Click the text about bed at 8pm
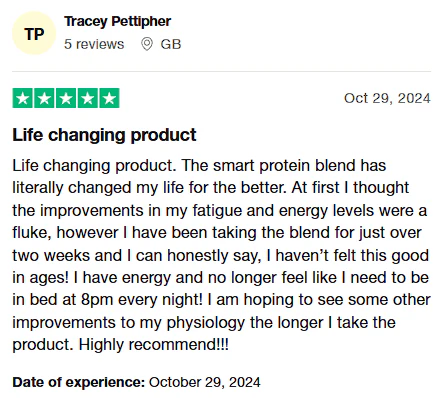This screenshot has height=398, width=446. 107,300
